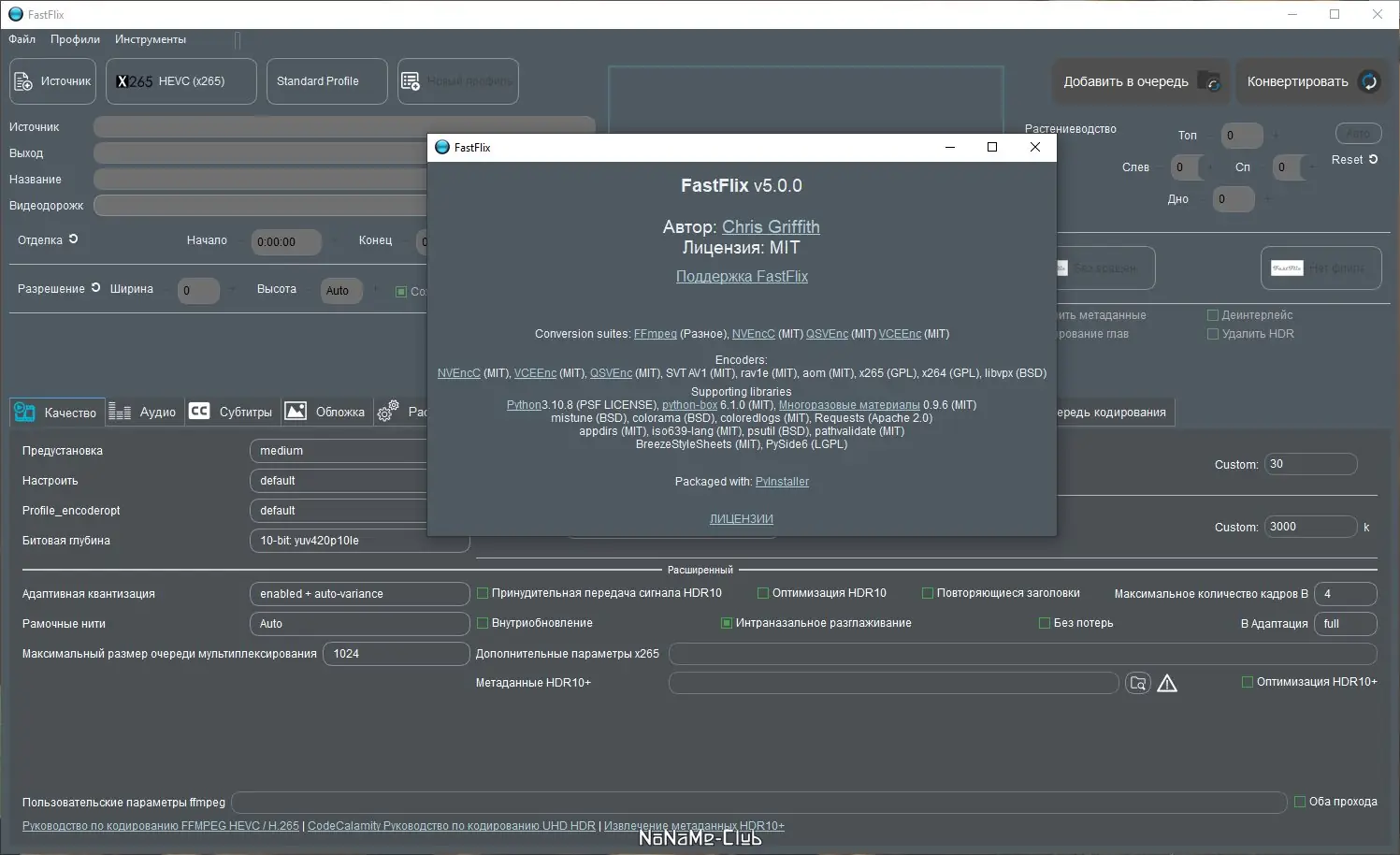Click the FastFlix logo in the About dialog title bar
This screenshot has height=855, width=1400.
click(442, 147)
